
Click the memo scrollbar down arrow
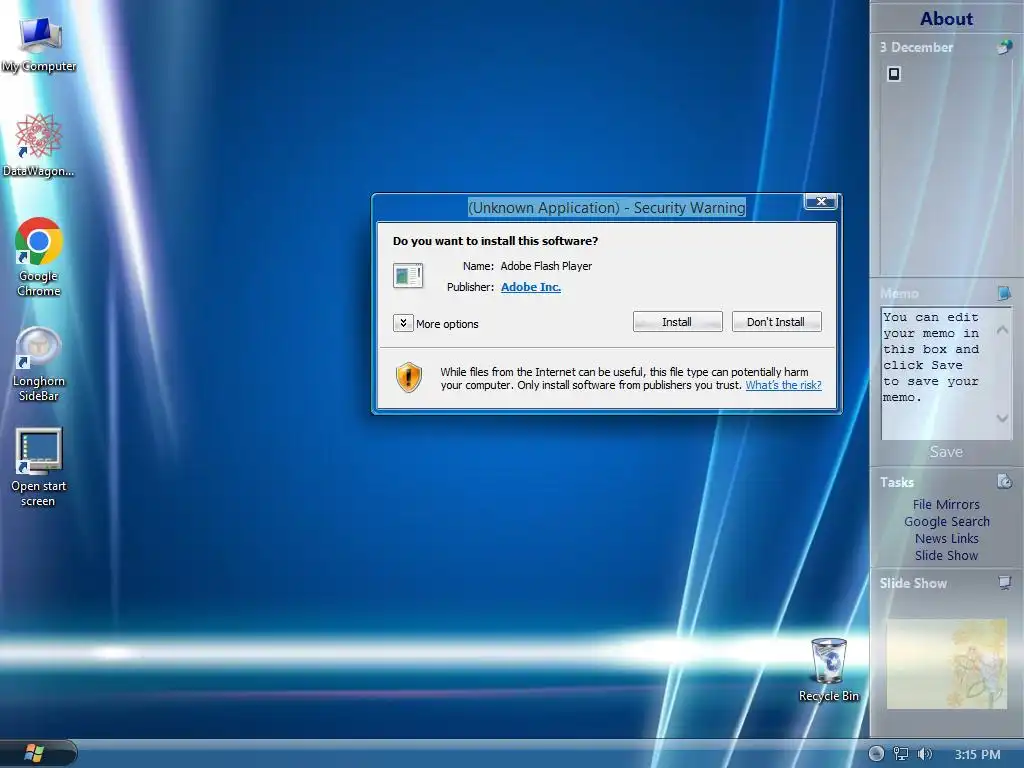1002,418
